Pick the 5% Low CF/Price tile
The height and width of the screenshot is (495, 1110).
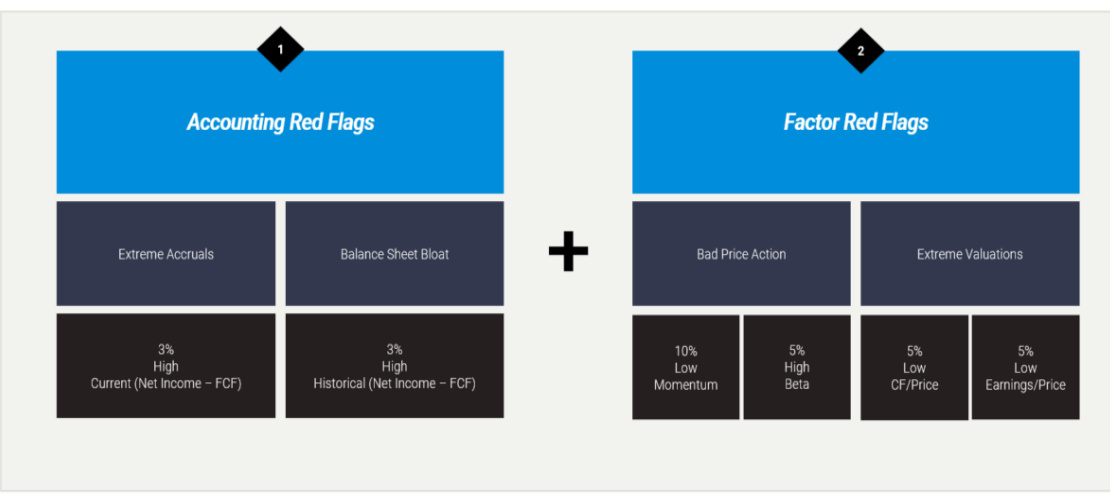point(914,367)
